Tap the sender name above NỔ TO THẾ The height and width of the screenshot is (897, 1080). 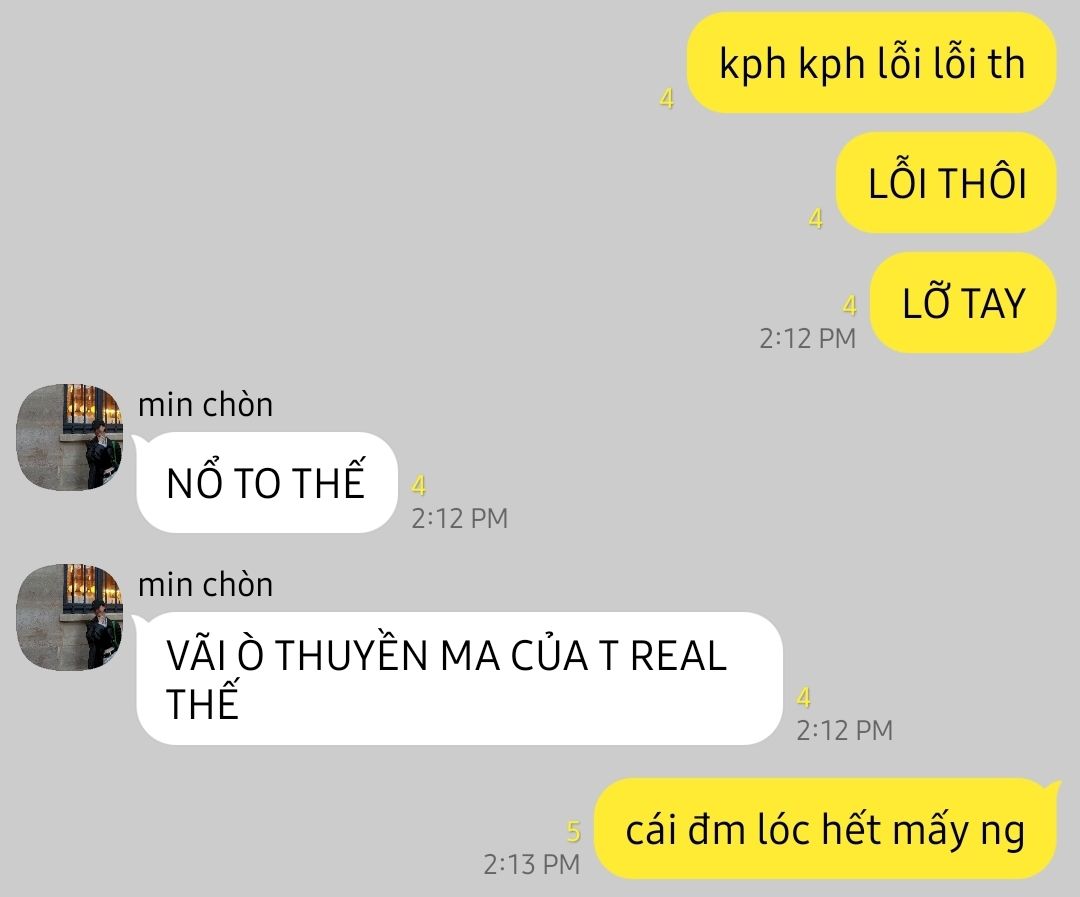205,404
